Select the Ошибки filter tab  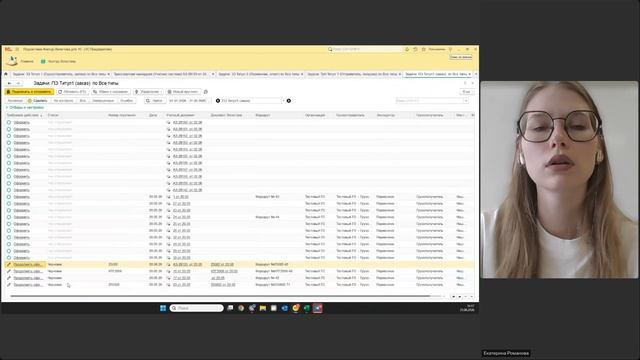[x=127, y=100]
